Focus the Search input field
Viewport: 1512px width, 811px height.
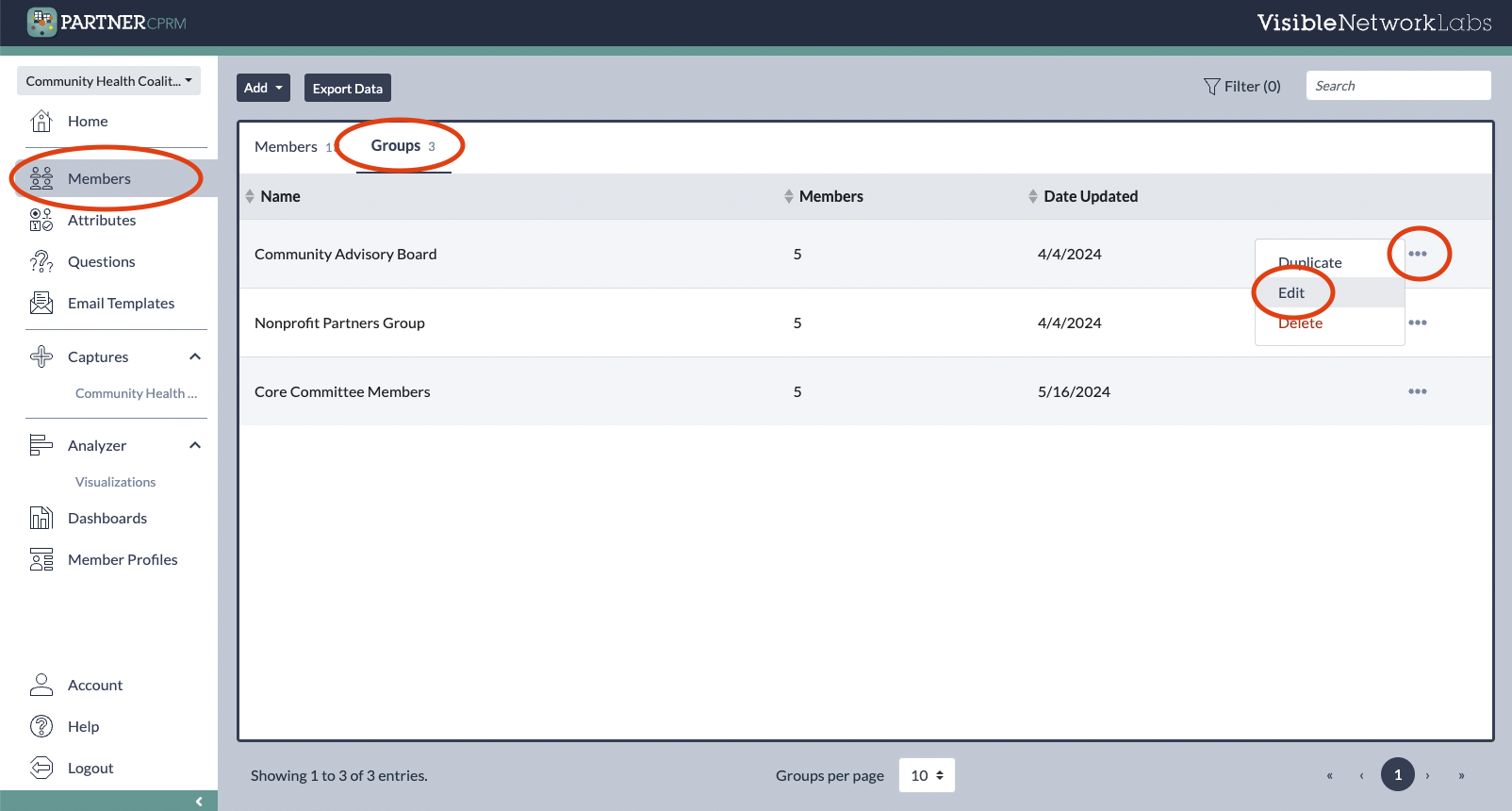tap(1398, 86)
